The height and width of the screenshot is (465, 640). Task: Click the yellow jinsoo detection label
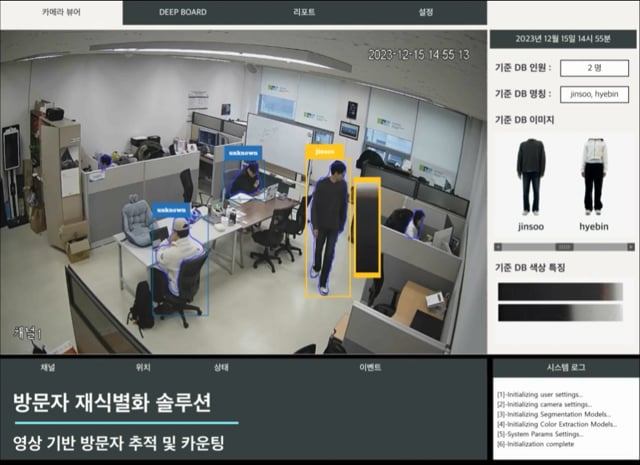pyautogui.click(x=325, y=152)
